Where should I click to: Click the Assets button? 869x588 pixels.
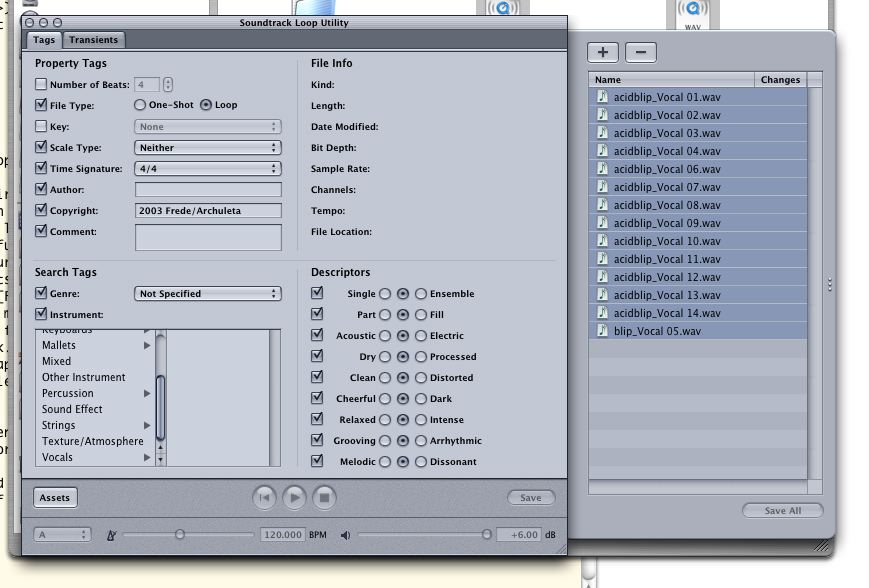55,498
